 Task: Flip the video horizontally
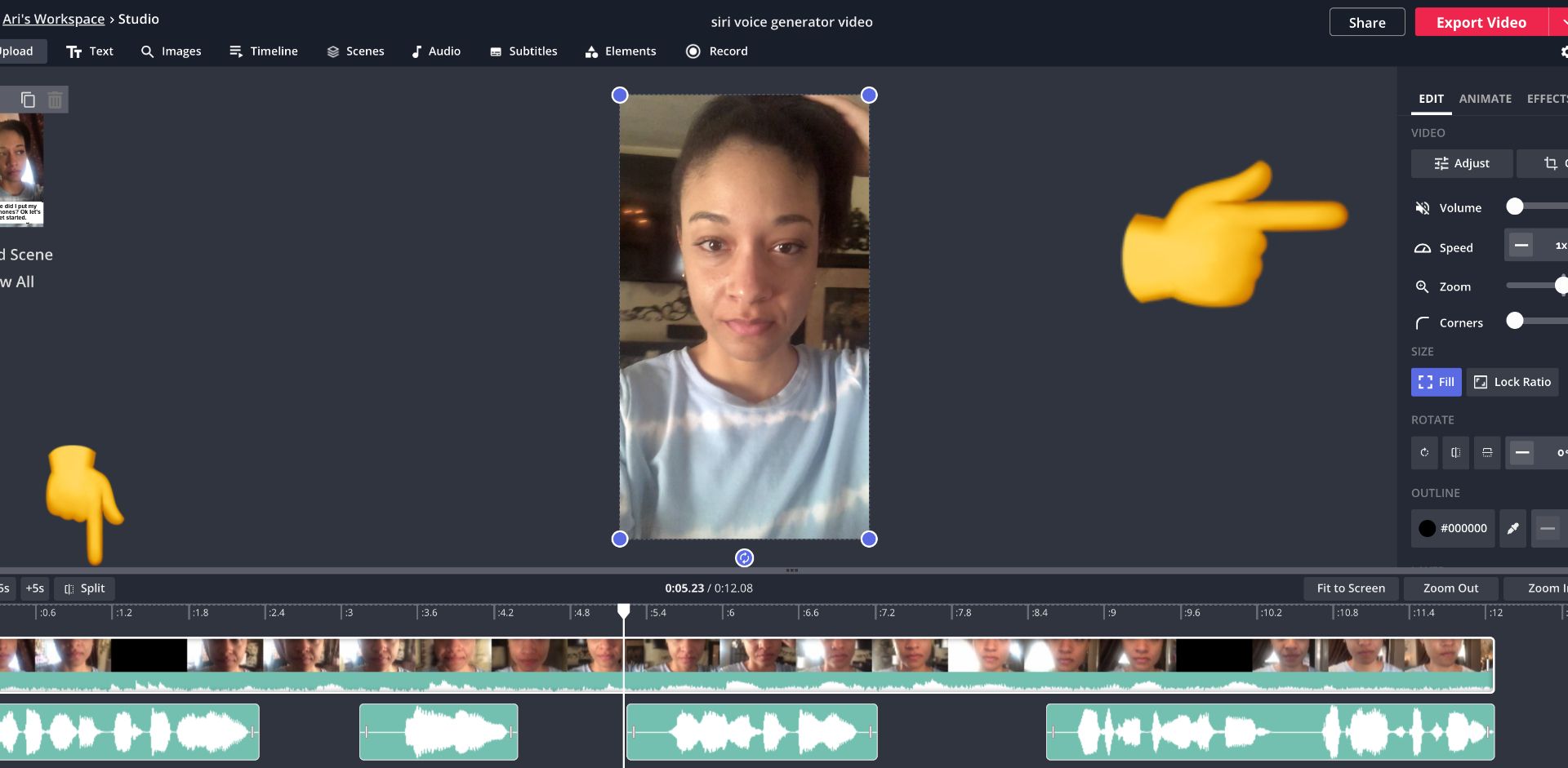click(1455, 453)
